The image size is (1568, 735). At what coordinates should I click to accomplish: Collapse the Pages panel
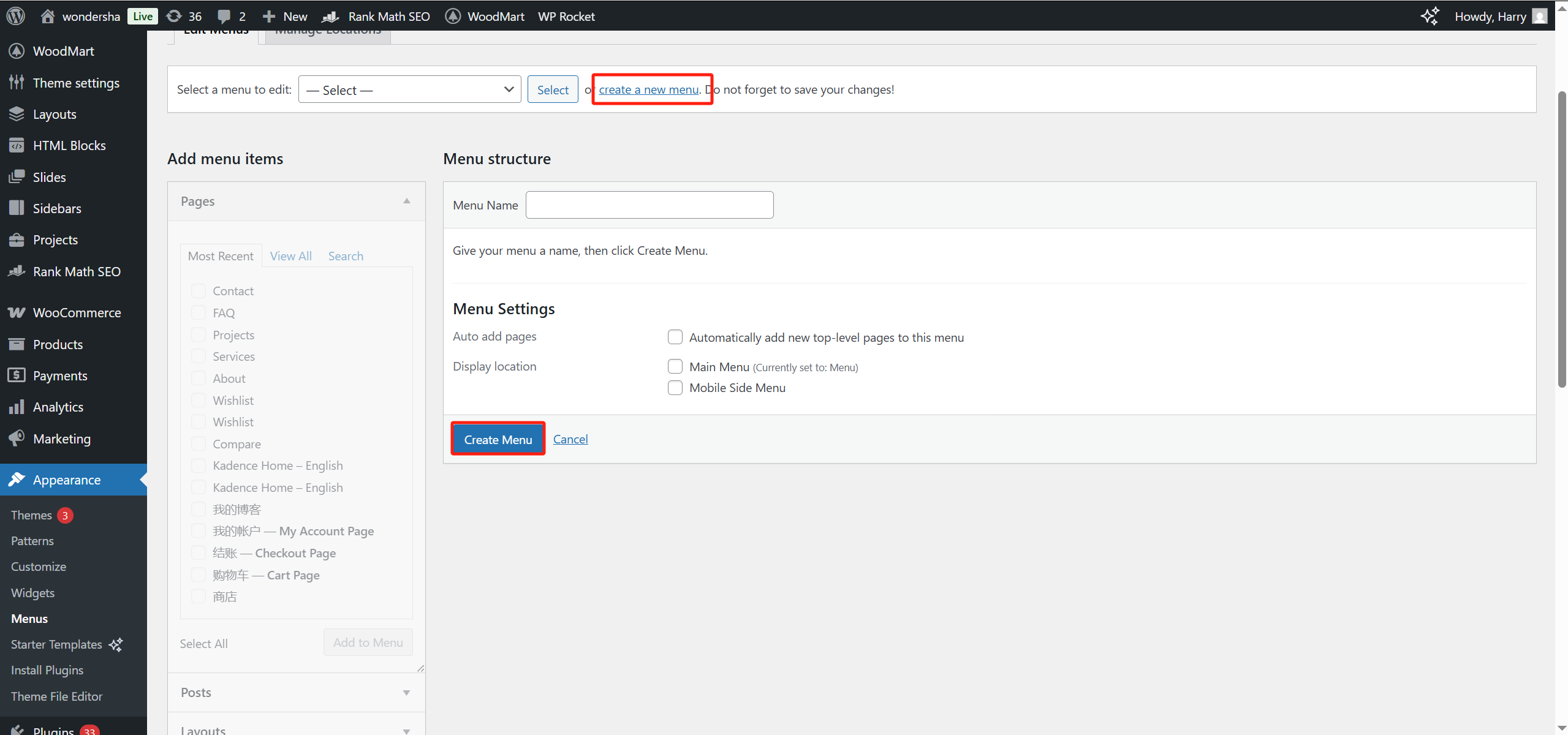pos(406,201)
